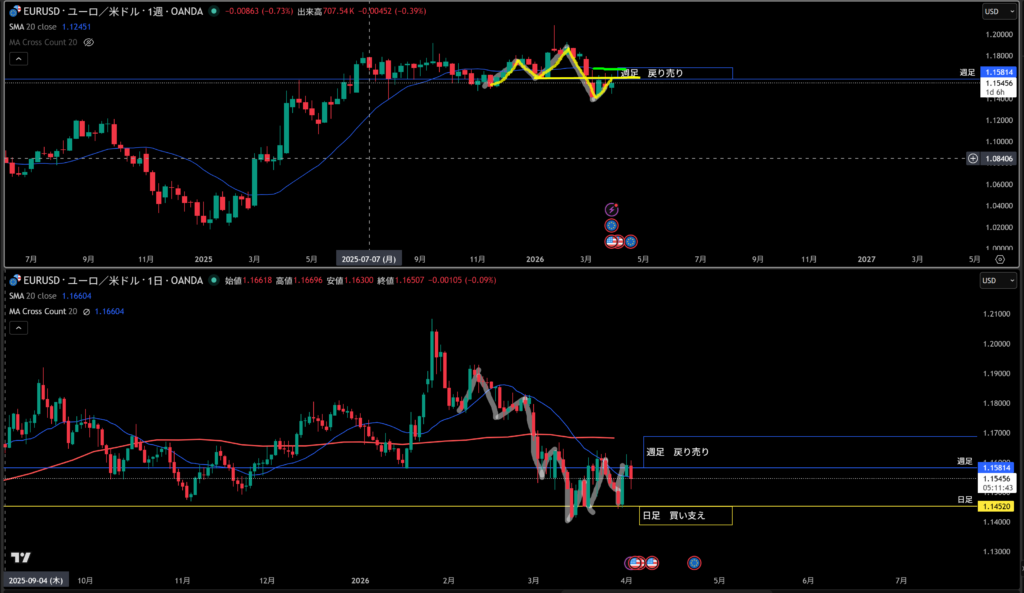Select the SMA 20 close legend in the daily chart

[x=33, y=297]
